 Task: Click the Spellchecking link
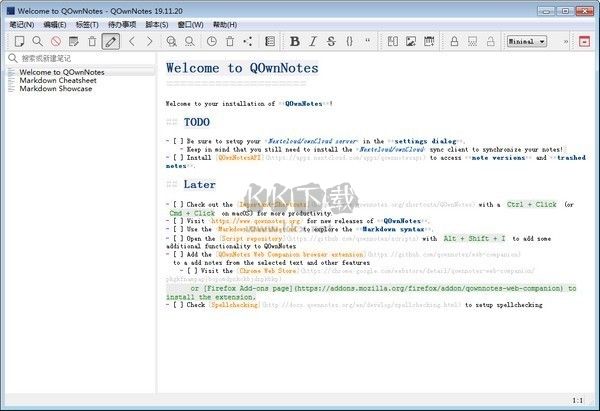click(x=235, y=305)
